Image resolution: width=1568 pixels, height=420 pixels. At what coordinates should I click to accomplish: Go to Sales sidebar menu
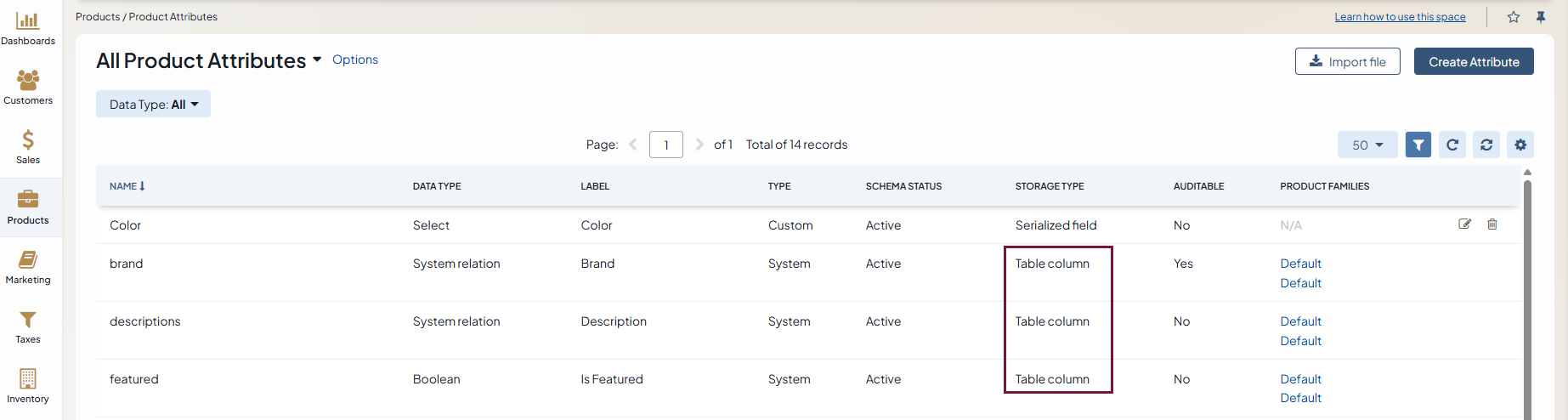(x=28, y=148)
